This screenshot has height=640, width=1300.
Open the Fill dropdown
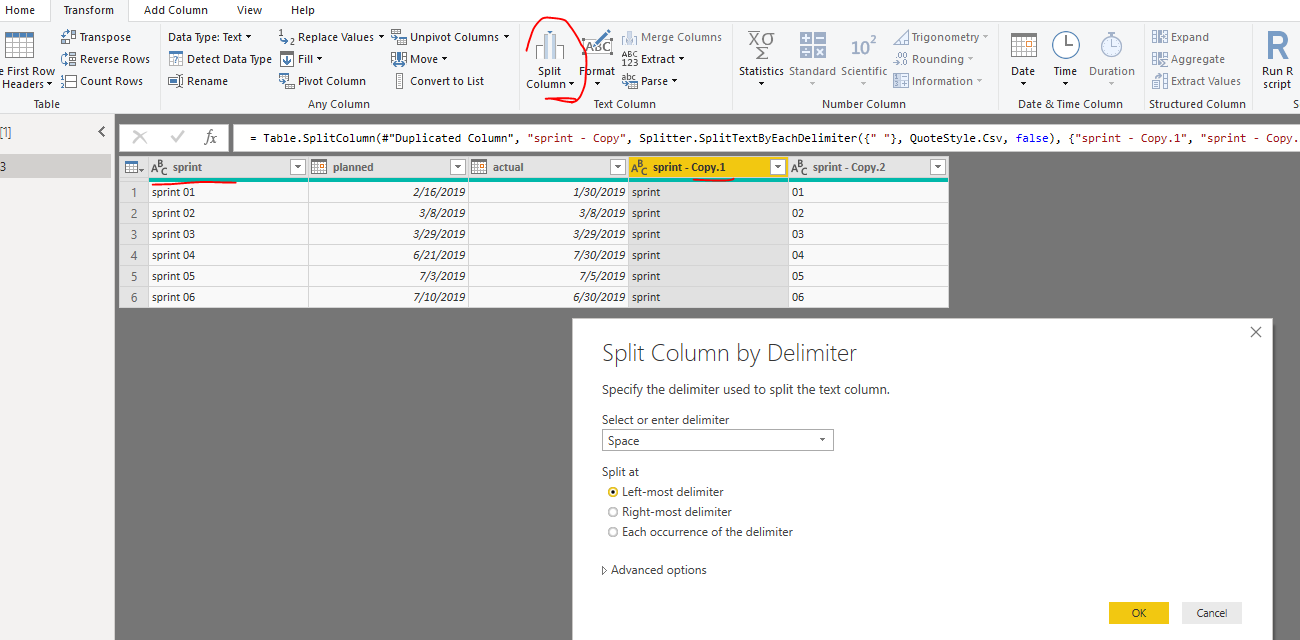point(300,59)
